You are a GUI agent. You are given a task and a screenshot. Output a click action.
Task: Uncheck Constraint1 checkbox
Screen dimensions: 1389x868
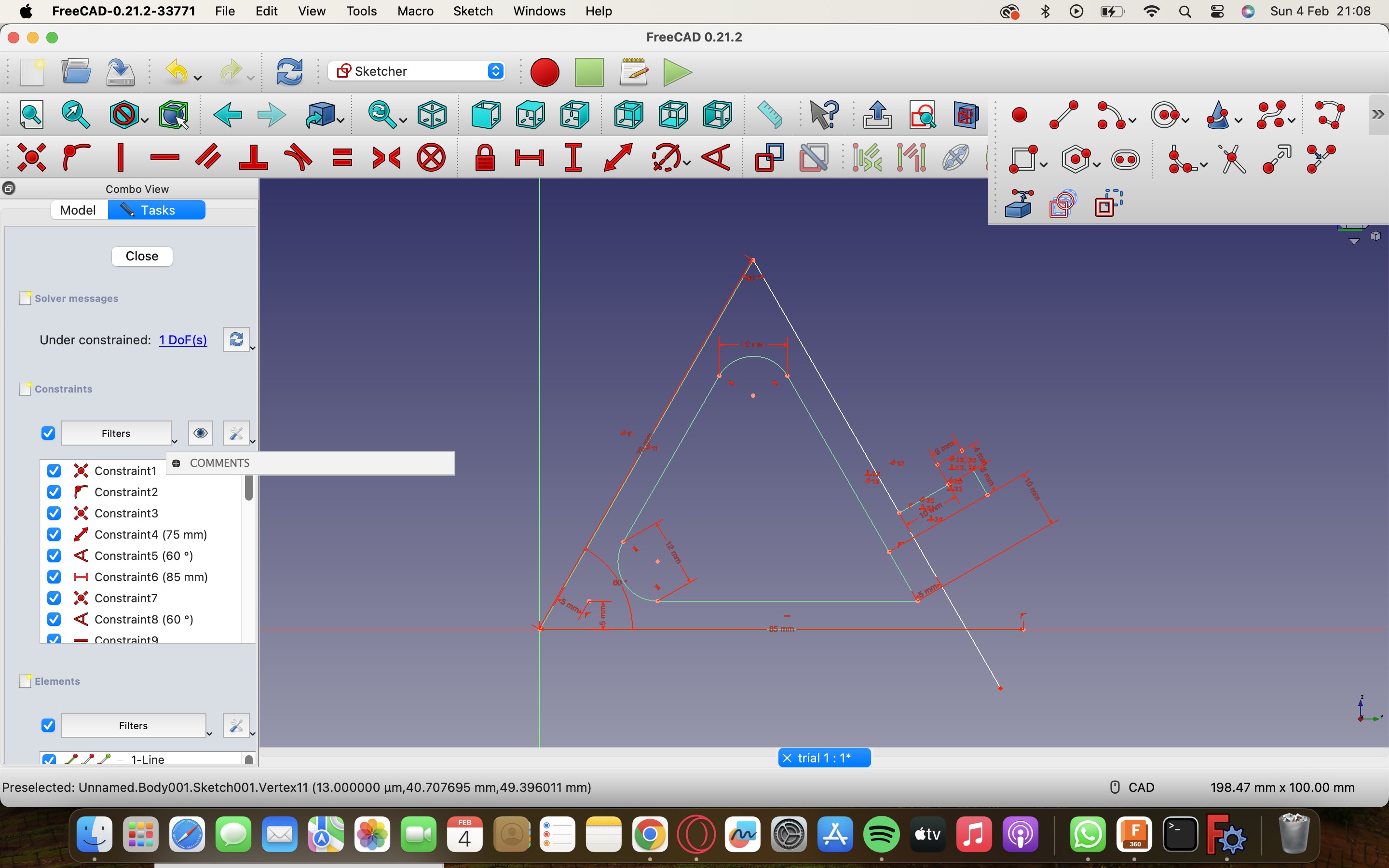click(54, 471)
